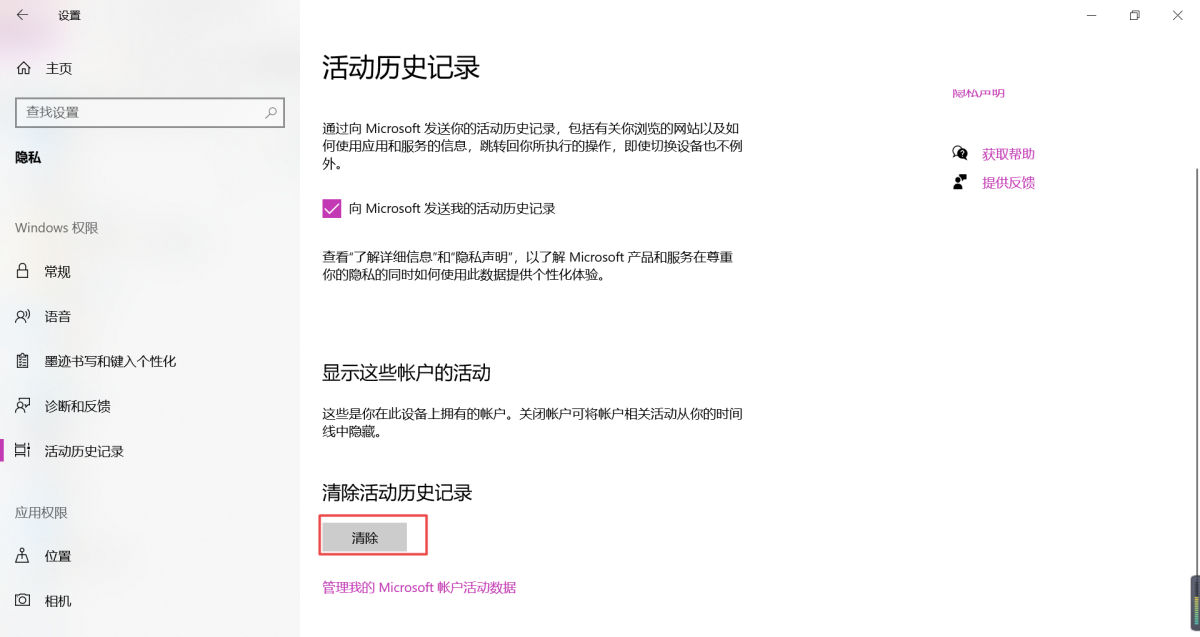Image resolution: width=1200 pixels, height=637 pixels.
Task: Select the 位置 location icon
Action: click(23, 556)
